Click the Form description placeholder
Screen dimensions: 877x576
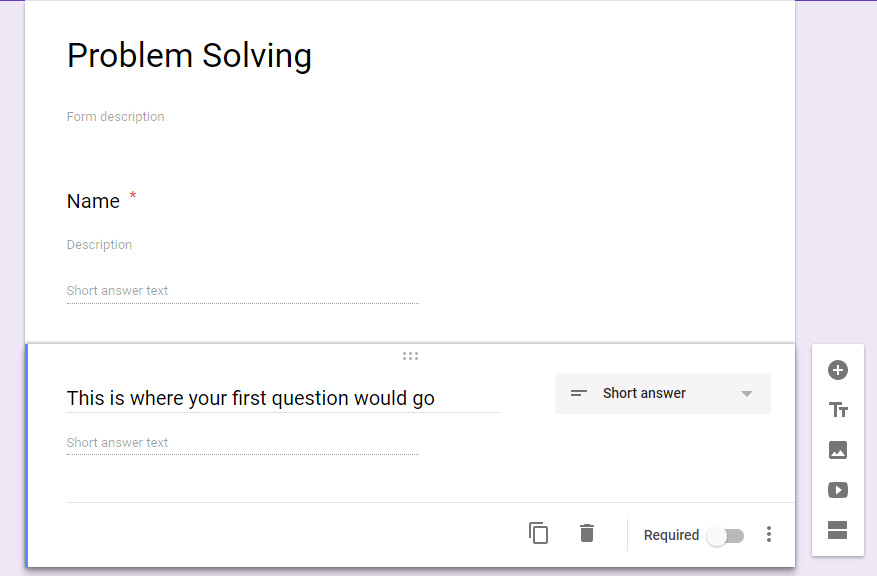(x=115, y=116)
